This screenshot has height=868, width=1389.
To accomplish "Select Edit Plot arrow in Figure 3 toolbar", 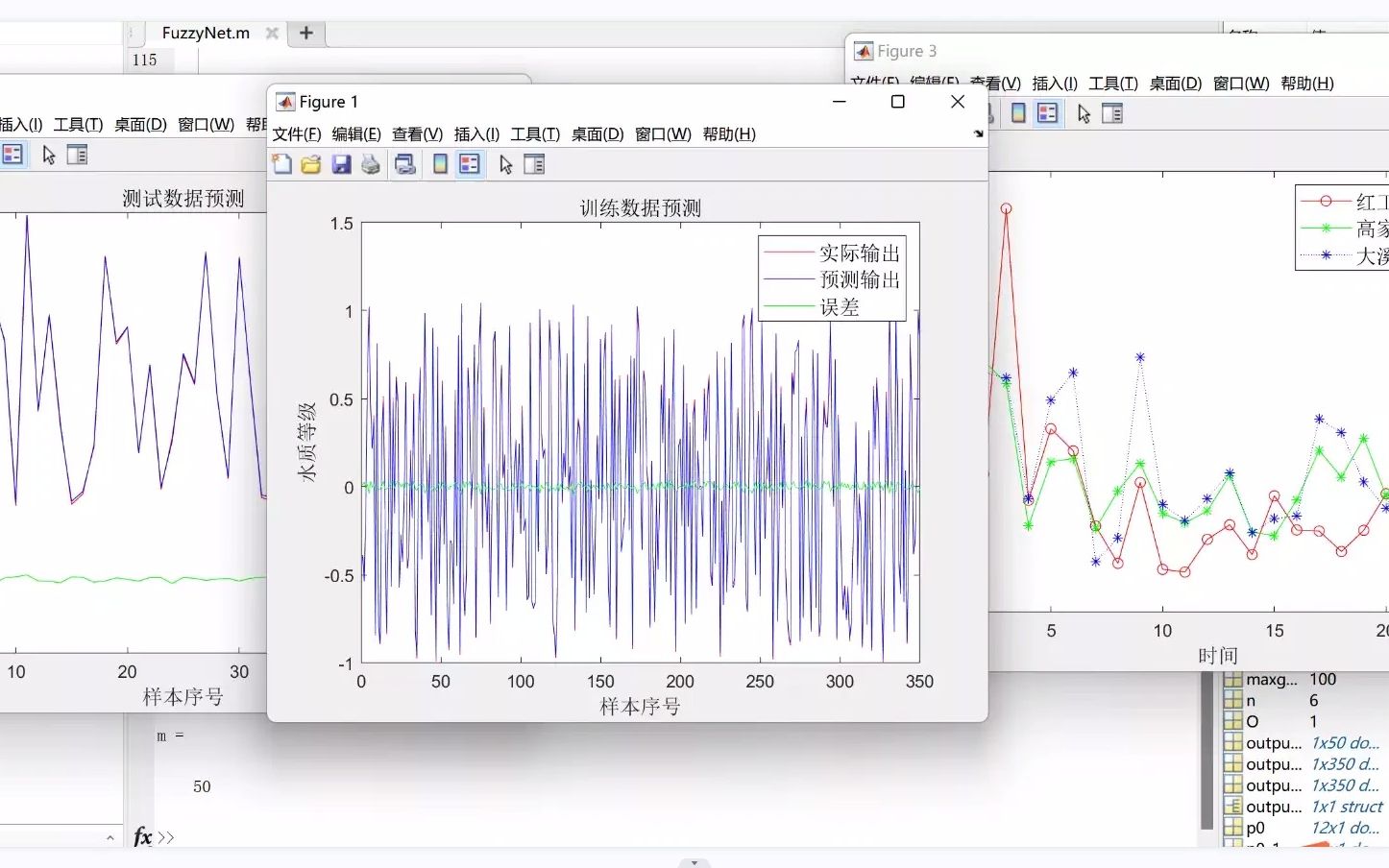I will [1084, 113].
